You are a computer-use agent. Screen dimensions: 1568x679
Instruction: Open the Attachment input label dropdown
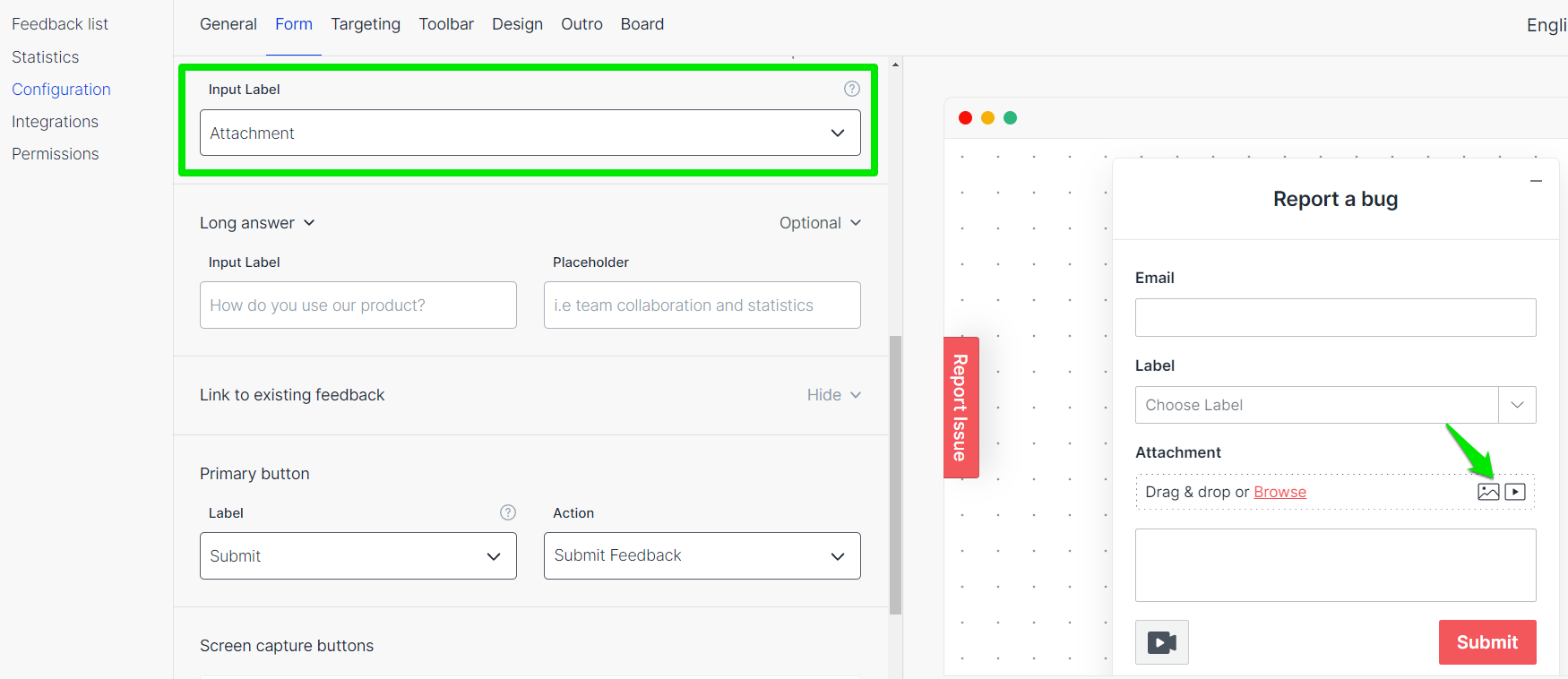[x=530, y=133]
